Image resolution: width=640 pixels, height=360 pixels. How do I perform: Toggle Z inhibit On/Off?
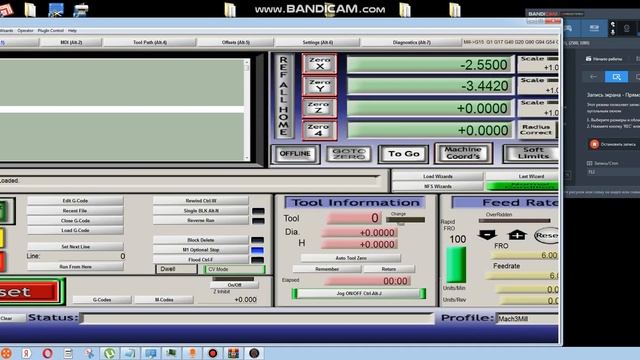click(234, 285)
